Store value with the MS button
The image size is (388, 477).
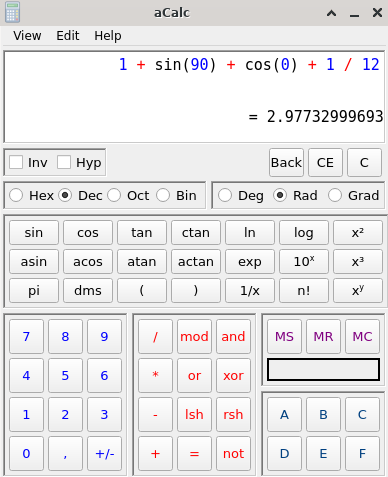point(284,336)
